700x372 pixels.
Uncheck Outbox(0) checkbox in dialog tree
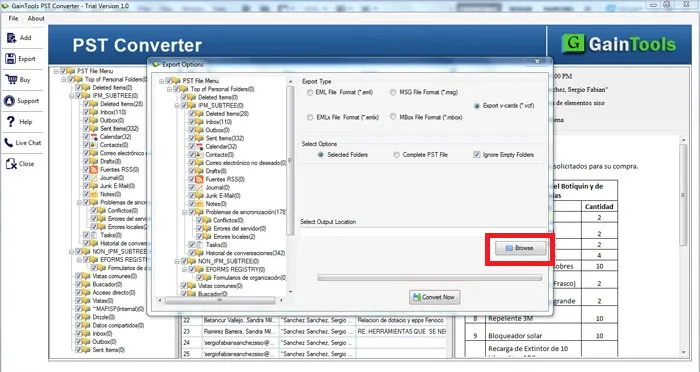192,130
